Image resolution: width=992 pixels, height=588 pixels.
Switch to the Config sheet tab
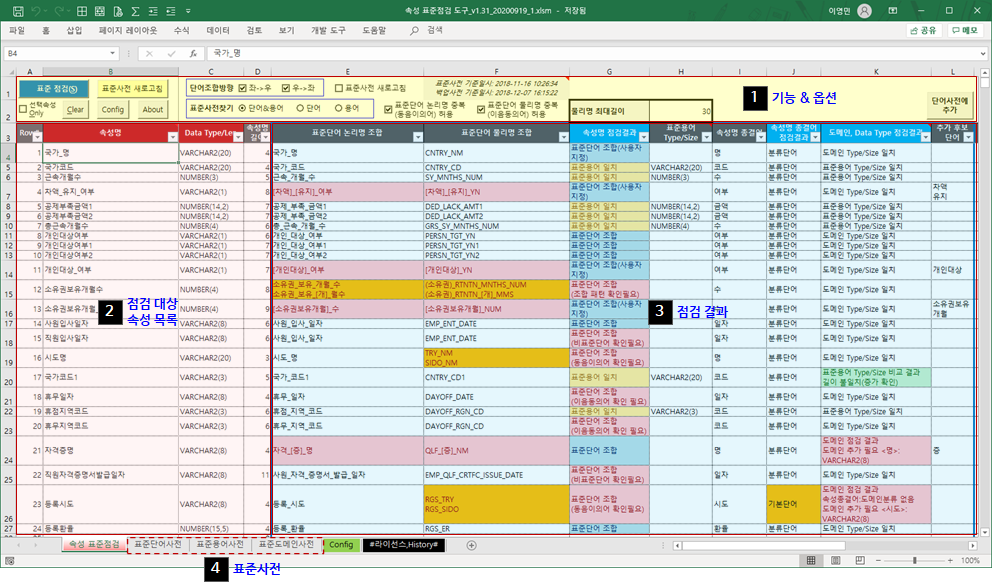[341, 544]
